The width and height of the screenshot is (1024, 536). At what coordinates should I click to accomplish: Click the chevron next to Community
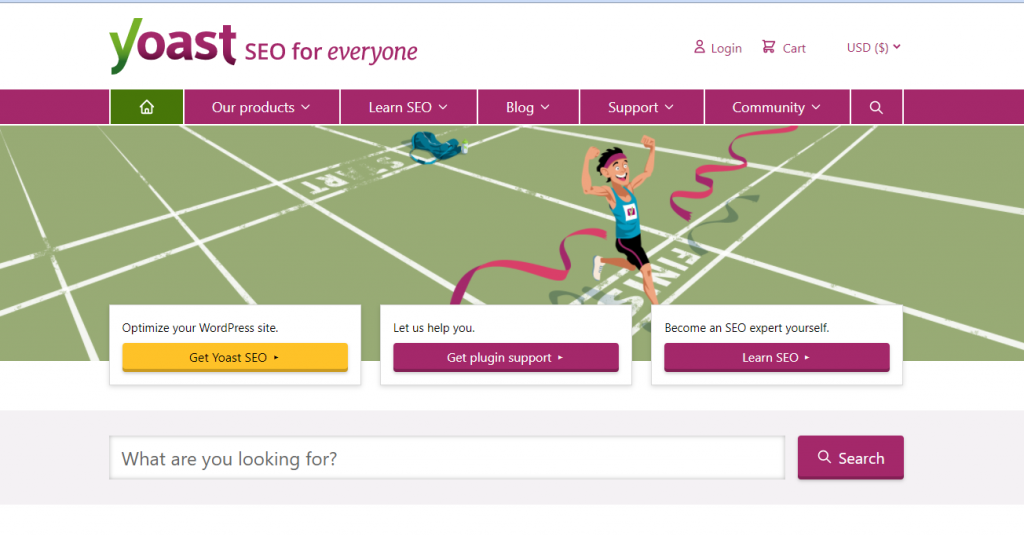816,107
